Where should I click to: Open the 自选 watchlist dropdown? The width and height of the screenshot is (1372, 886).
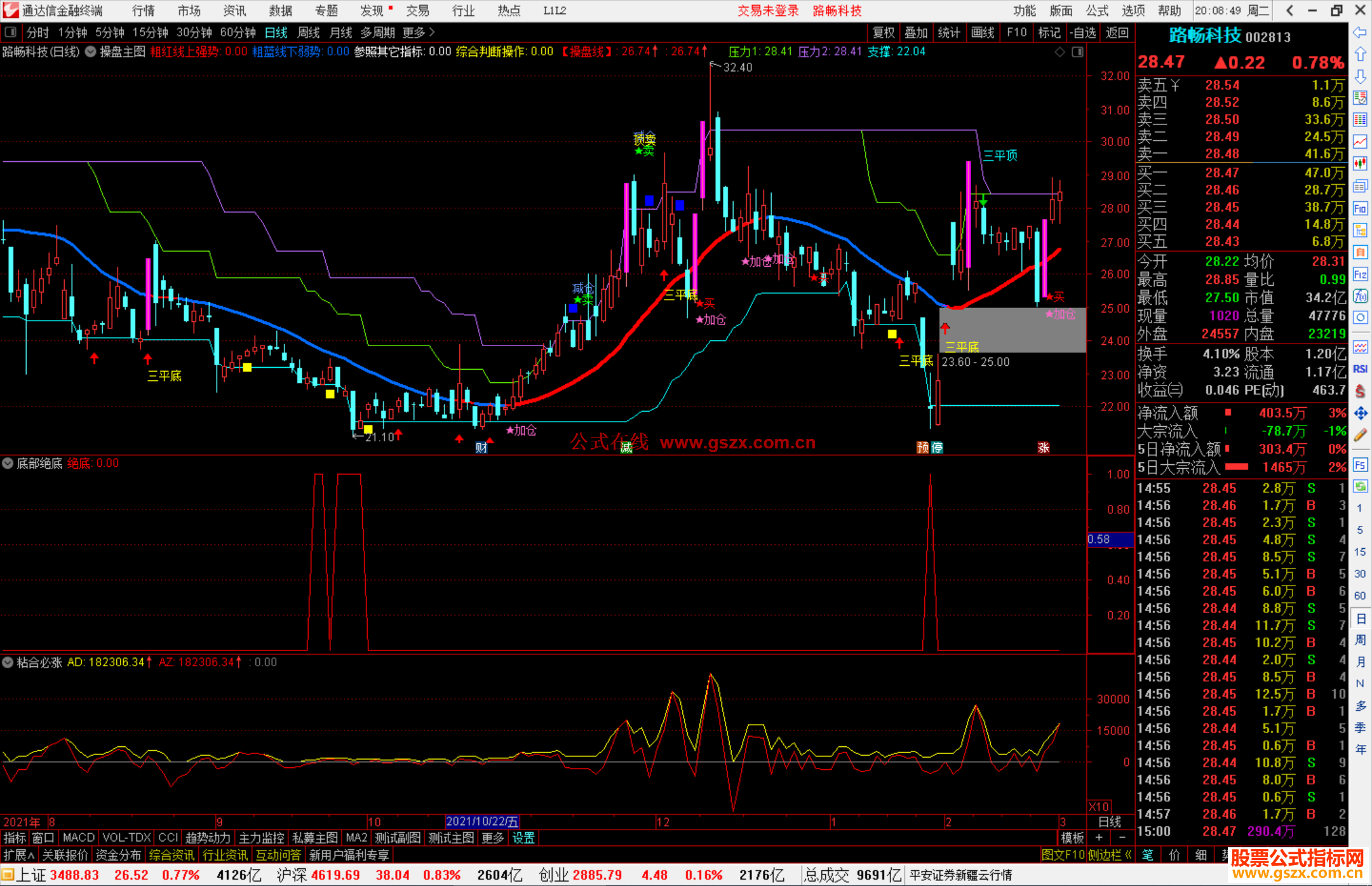1083,32
